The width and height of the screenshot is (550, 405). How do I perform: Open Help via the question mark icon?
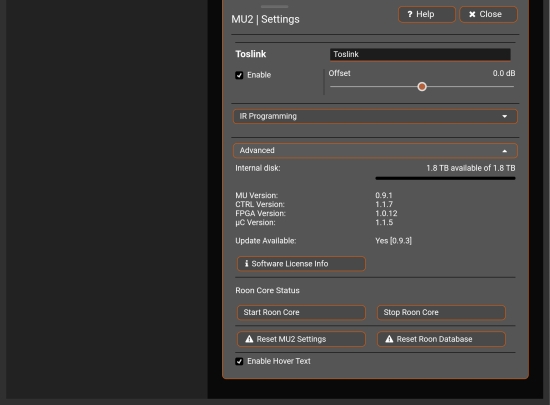pos(410,14)
